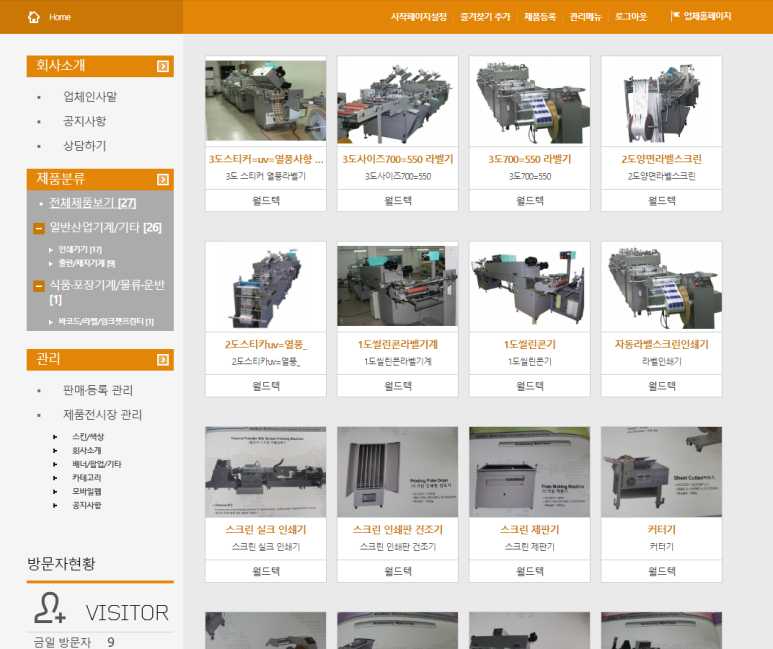Click the 관리 header arrow icon
Viewport: 773px width, 649px height.
tap(163, 360)
